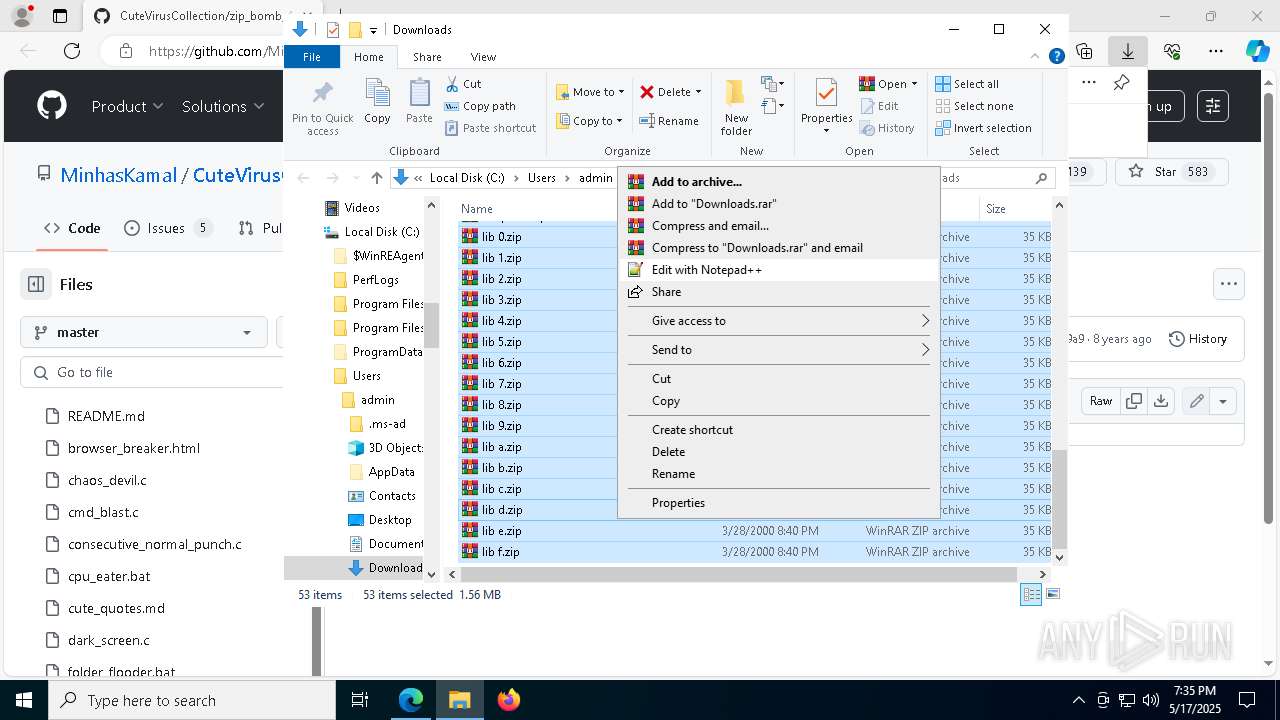Image resolution: width=1280 pixels, height=720 pixels.
Task: Expand Send to submenu
Action: click(778, 350)
